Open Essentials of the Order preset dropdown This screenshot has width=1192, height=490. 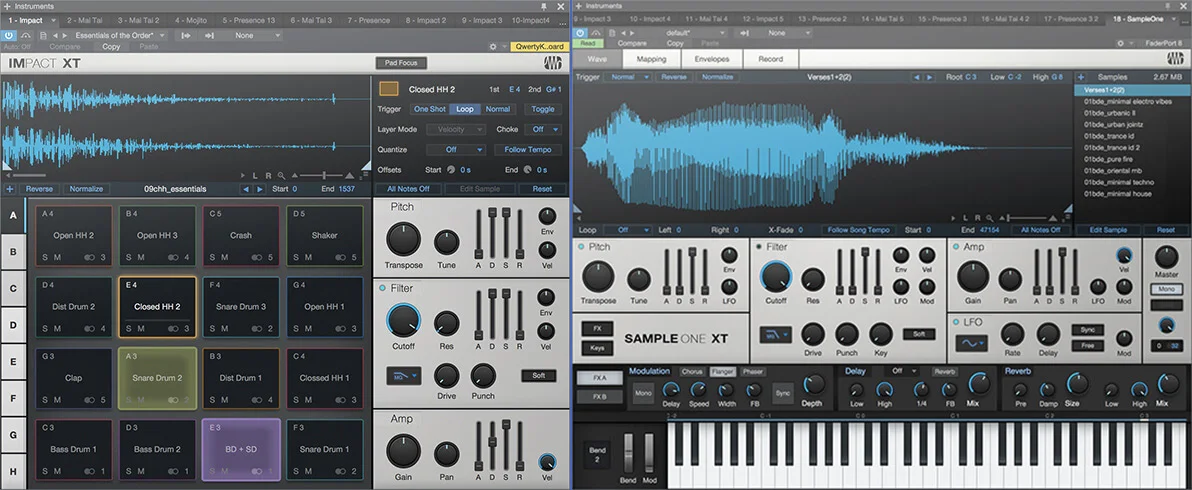[x=122, y=35]
